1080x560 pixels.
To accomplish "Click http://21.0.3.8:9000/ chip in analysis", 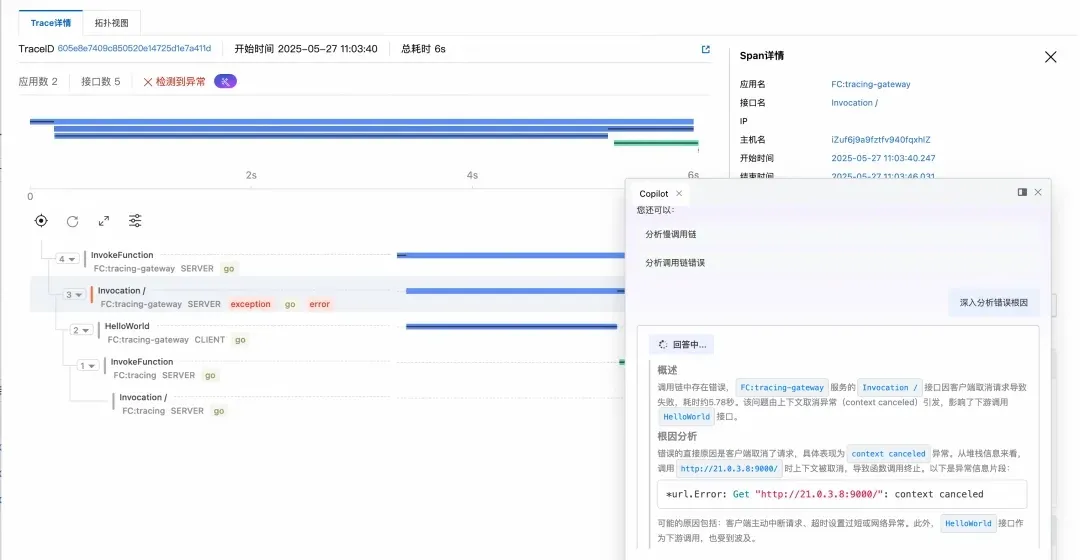I will pyautogui.click(x=729, y=468).
